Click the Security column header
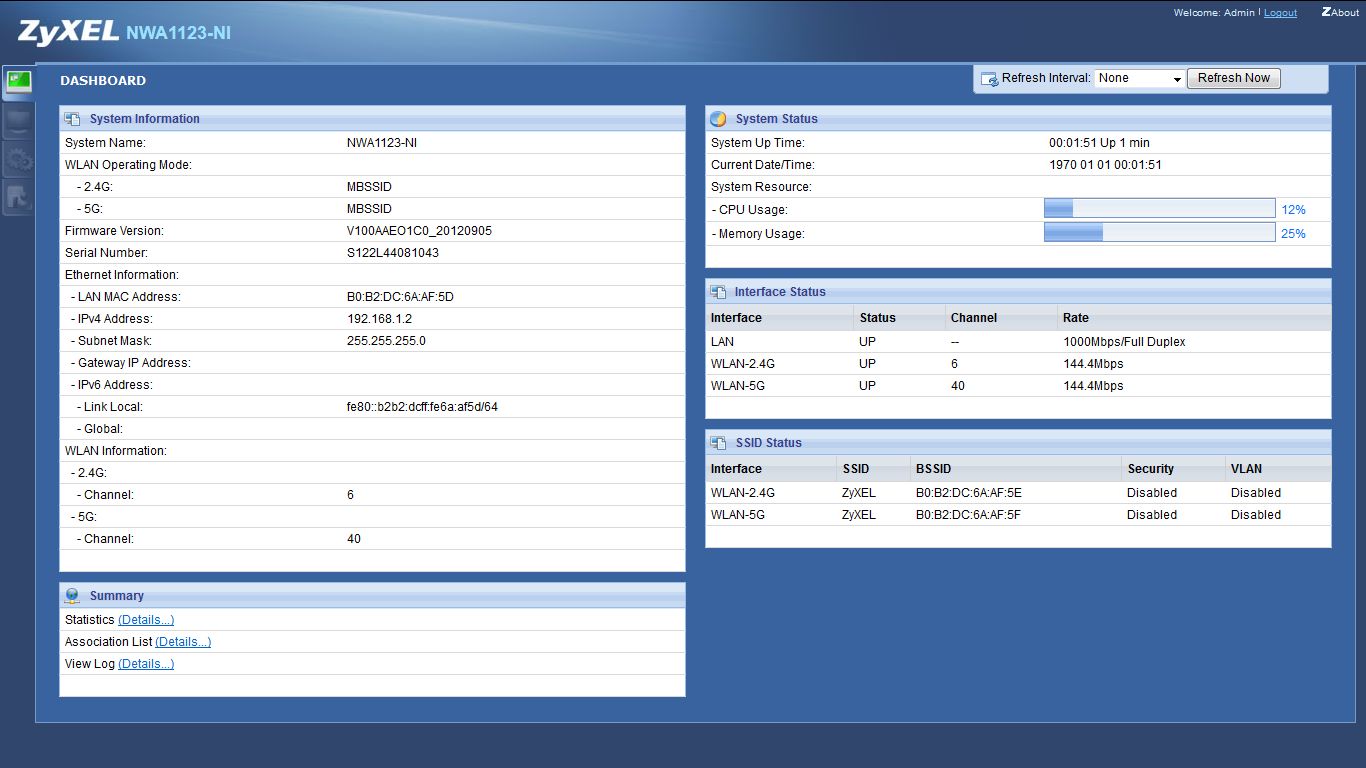1366x768 pixels. (x=1150, y=469)
